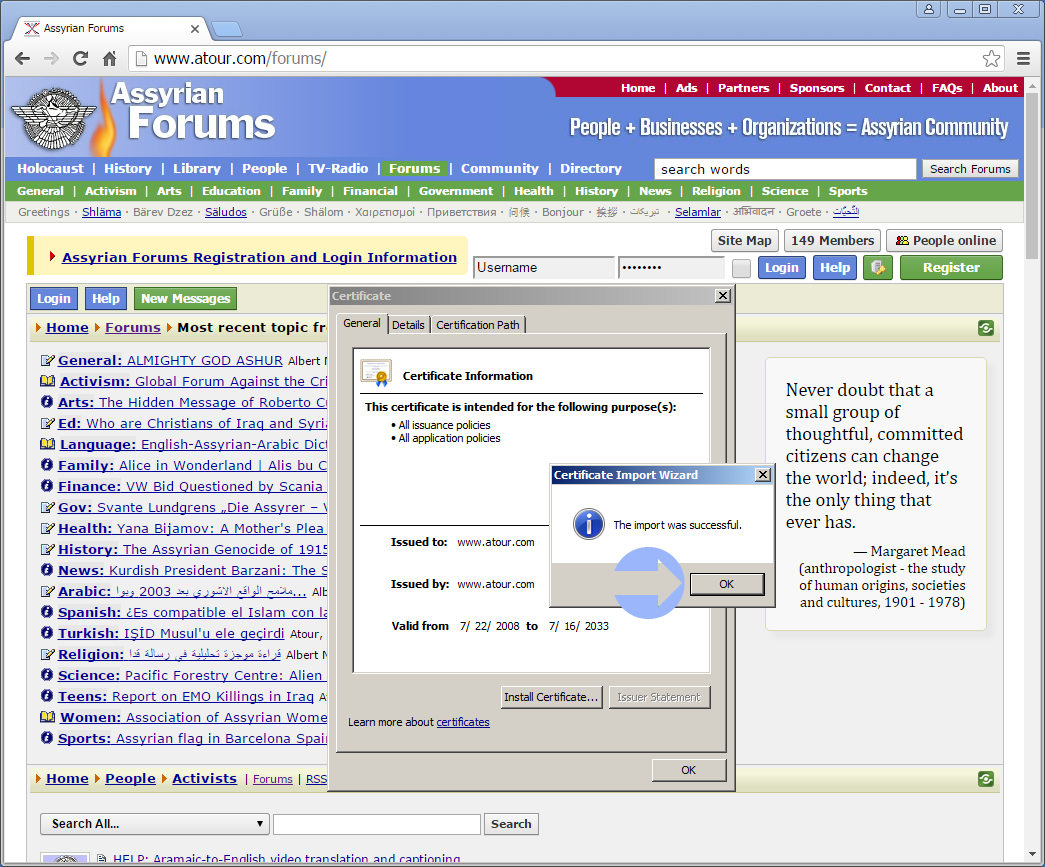
Task: Click OK in Certificate Import Wizard
Action: click(727, 584)
